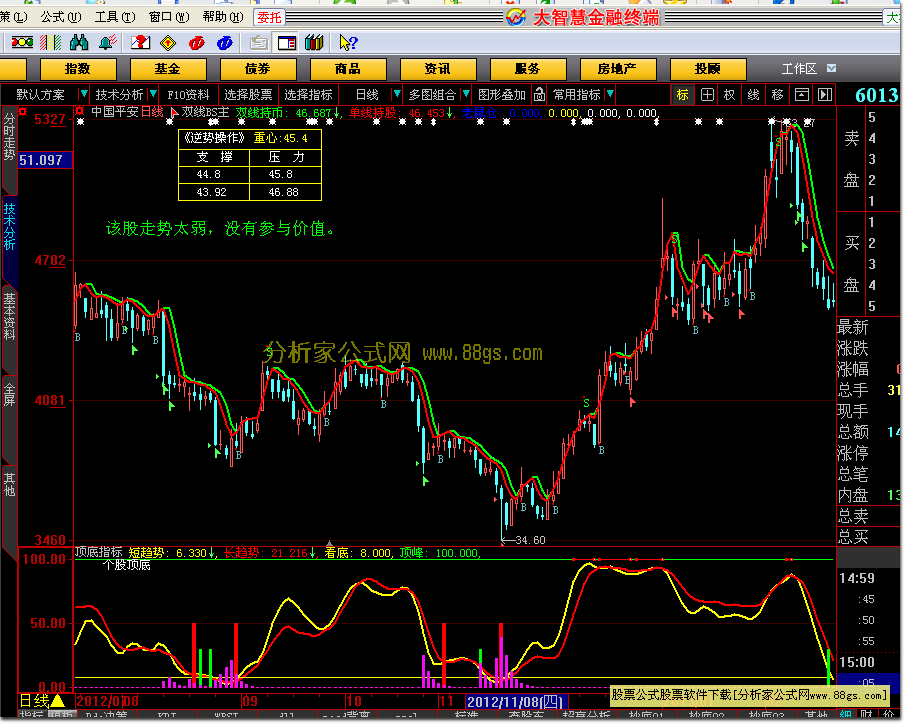
Task: Click the 大智慧 logo icon in title
Action: [516, 17]
